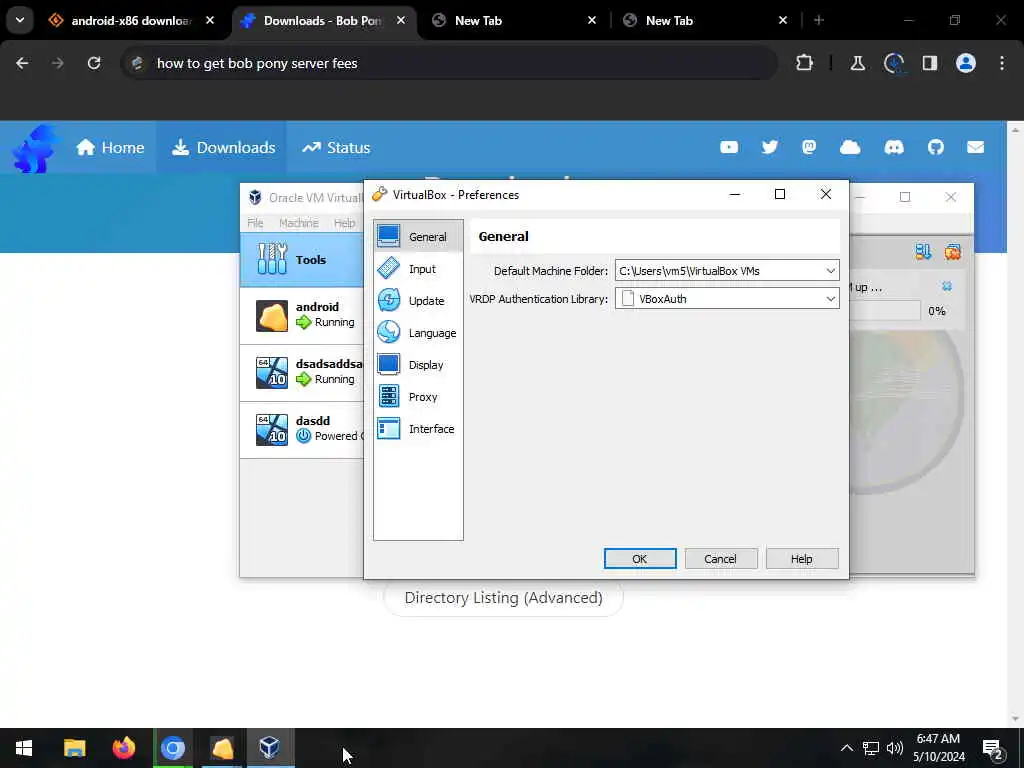1024x768 pixels.
Task: Cancel the Preferences dialog
Action: (720, 558)
